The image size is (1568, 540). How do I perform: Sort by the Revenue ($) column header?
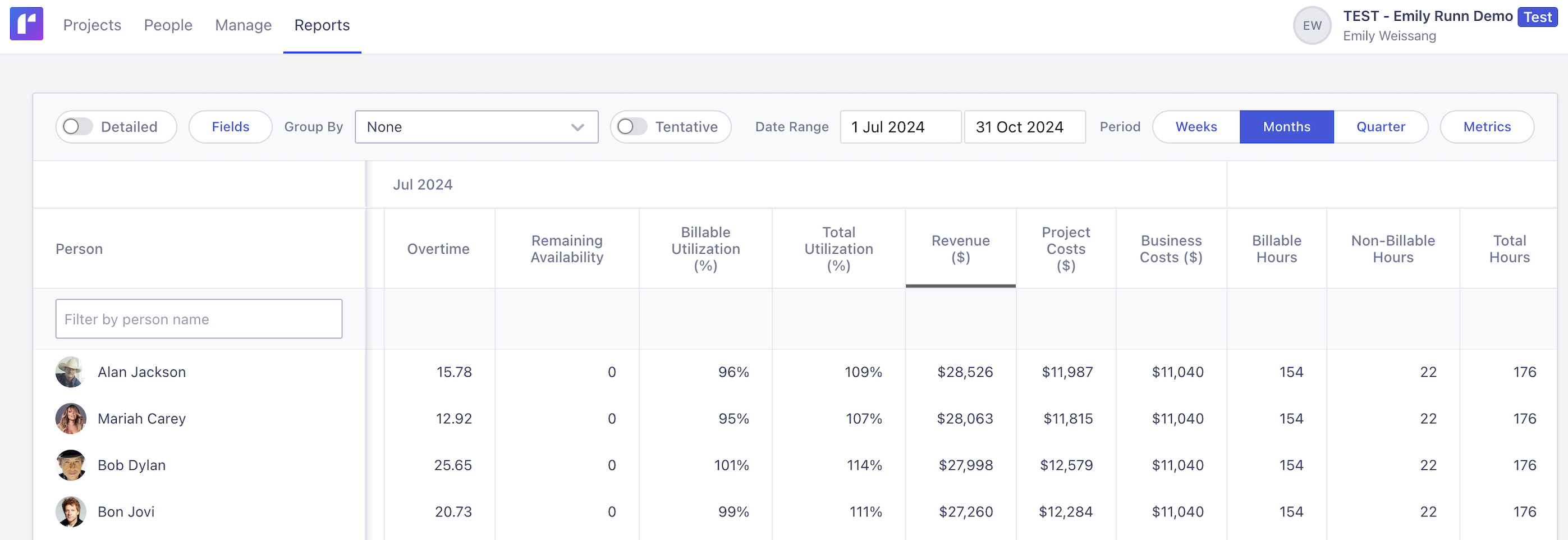960,249
